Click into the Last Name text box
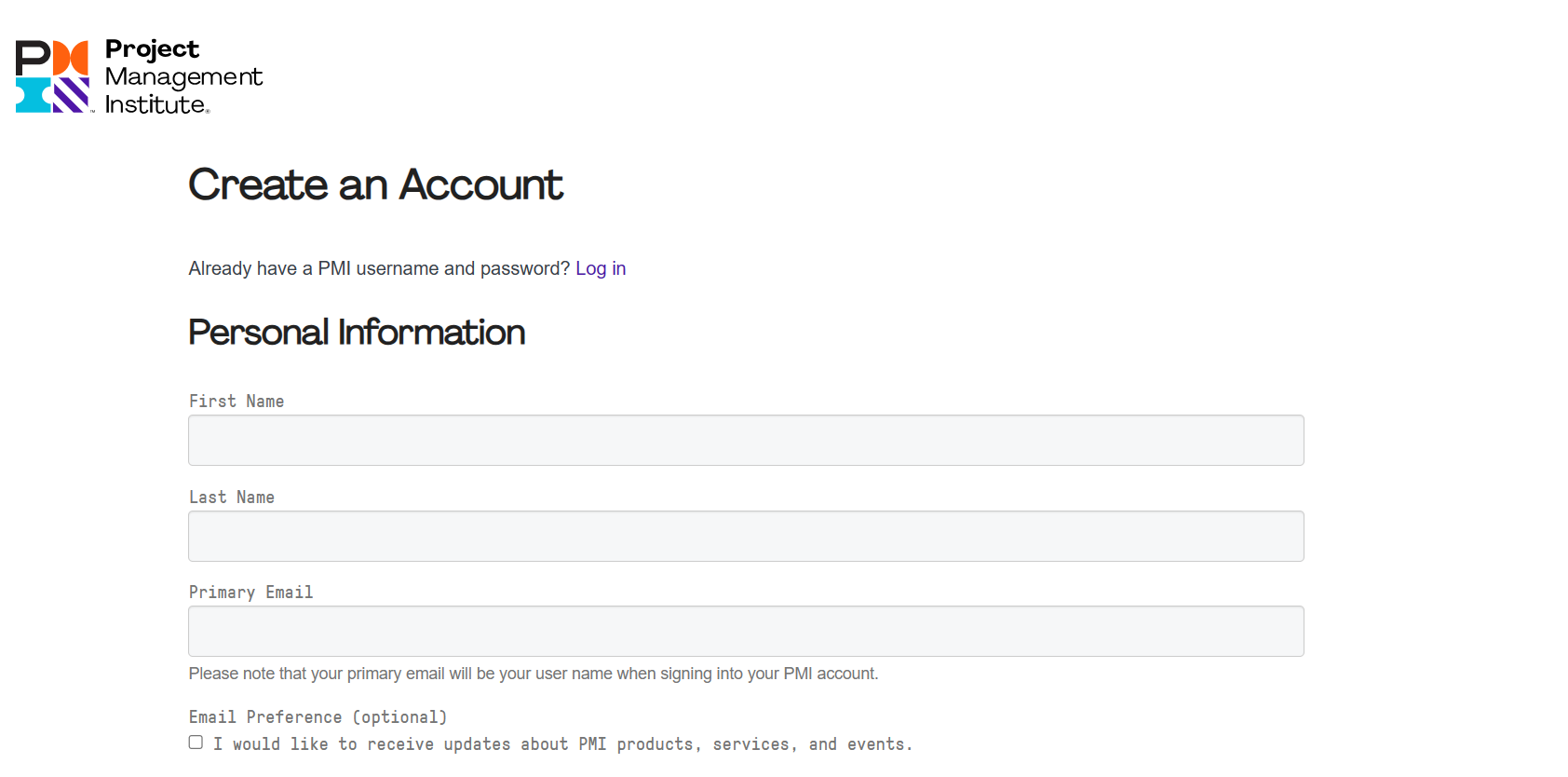 tap(746, 537)
